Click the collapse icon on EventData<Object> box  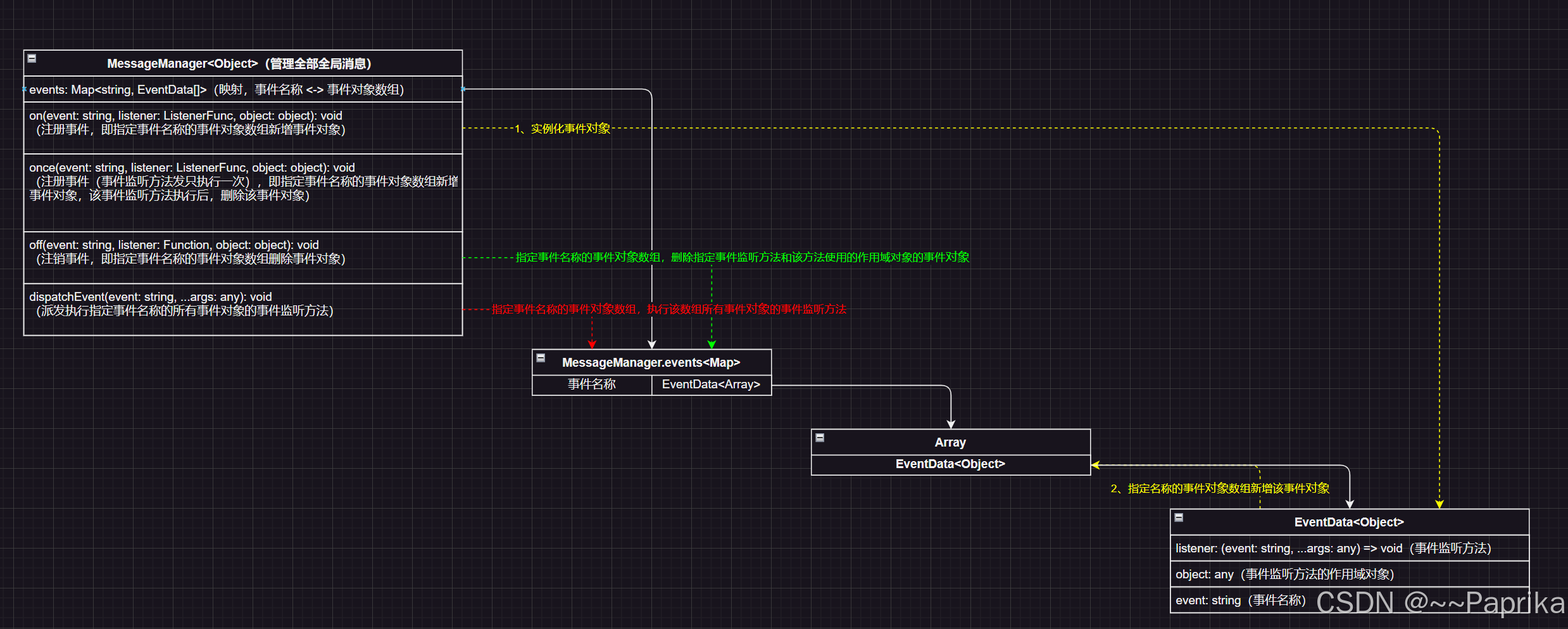click(1179, 517)
